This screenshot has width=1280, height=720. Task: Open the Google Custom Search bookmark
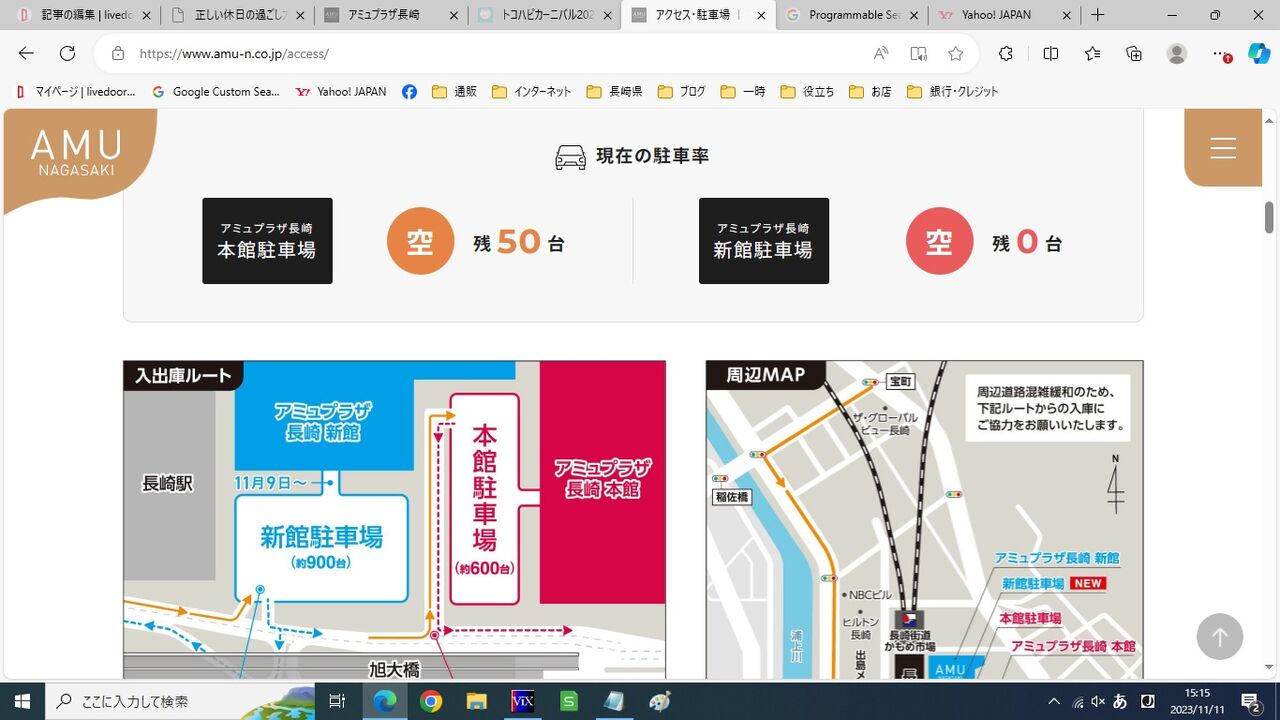coord(216,92)
